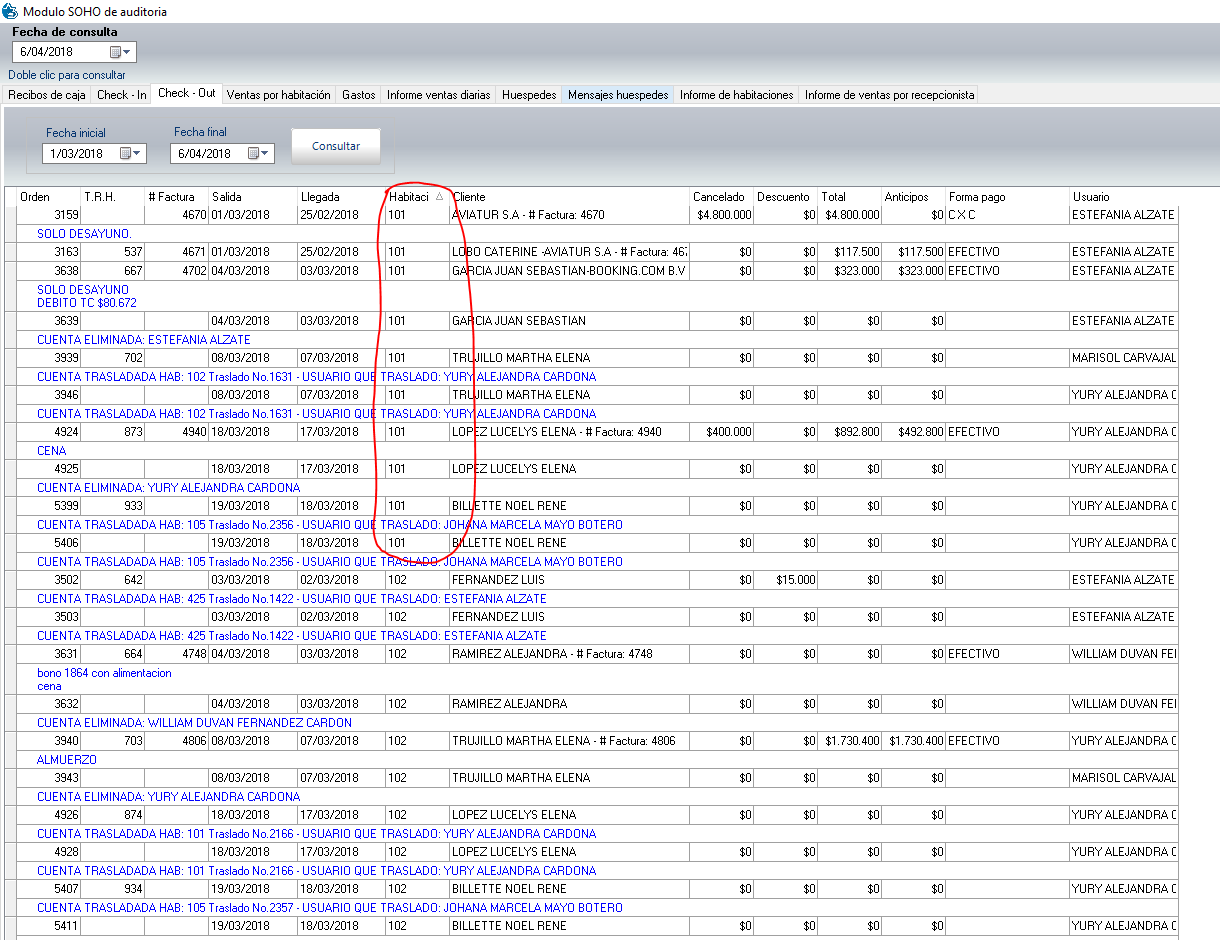Open the Recibos de caja tab
Image resolution: width=1220 pixels, height=940 pixels.
coord(46,95)
